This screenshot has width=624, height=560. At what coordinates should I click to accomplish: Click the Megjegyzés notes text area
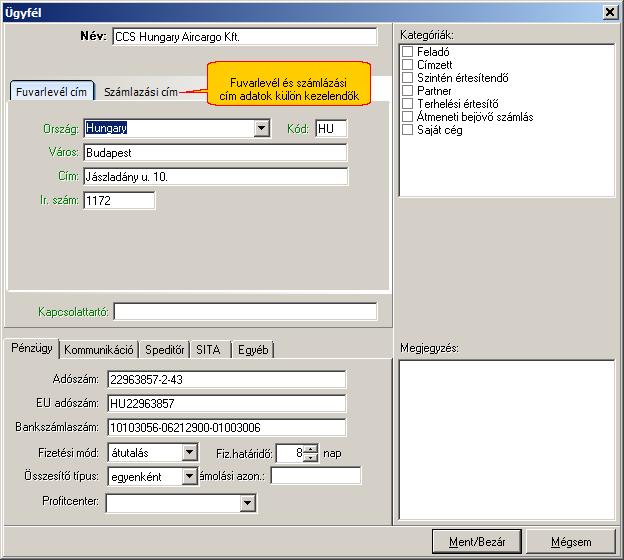[507, 440]
